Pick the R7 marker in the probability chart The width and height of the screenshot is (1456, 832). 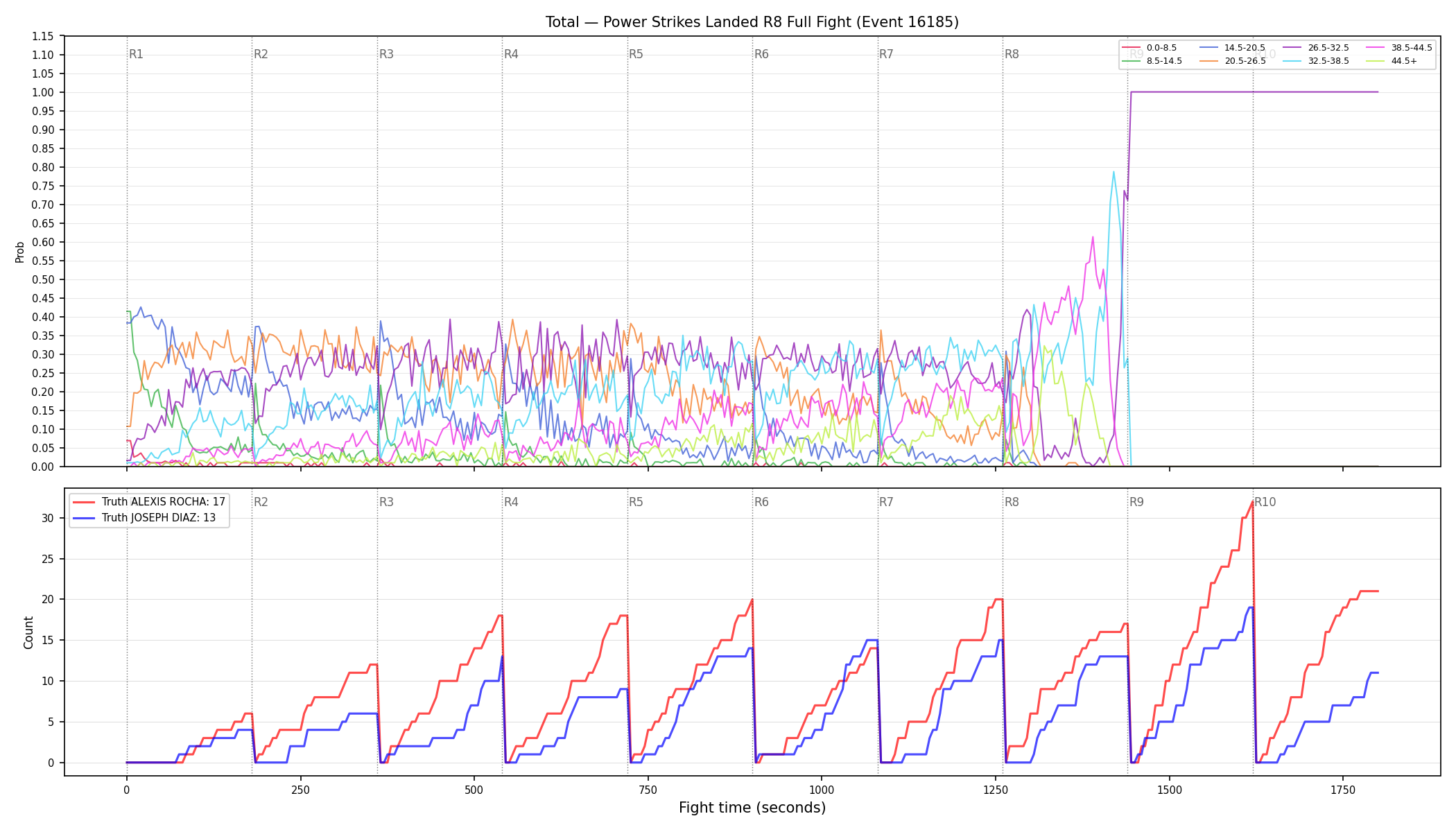[x=886, y=54]
